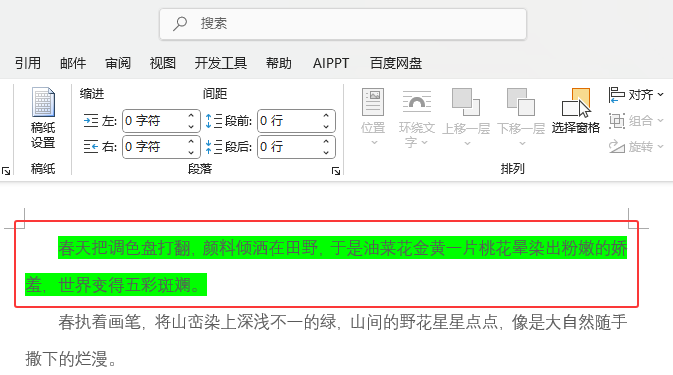The height and width of the screenshot is (375, 673).
Task: Decrease the 段前 spacing before value
Action: pos(326,127)
